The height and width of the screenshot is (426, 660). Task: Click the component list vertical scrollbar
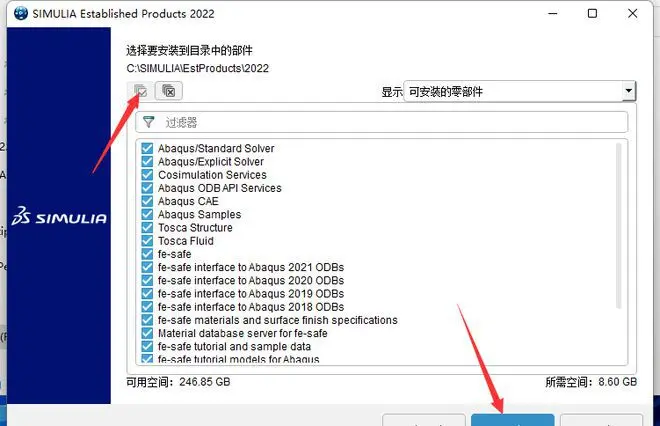(618, 226)
